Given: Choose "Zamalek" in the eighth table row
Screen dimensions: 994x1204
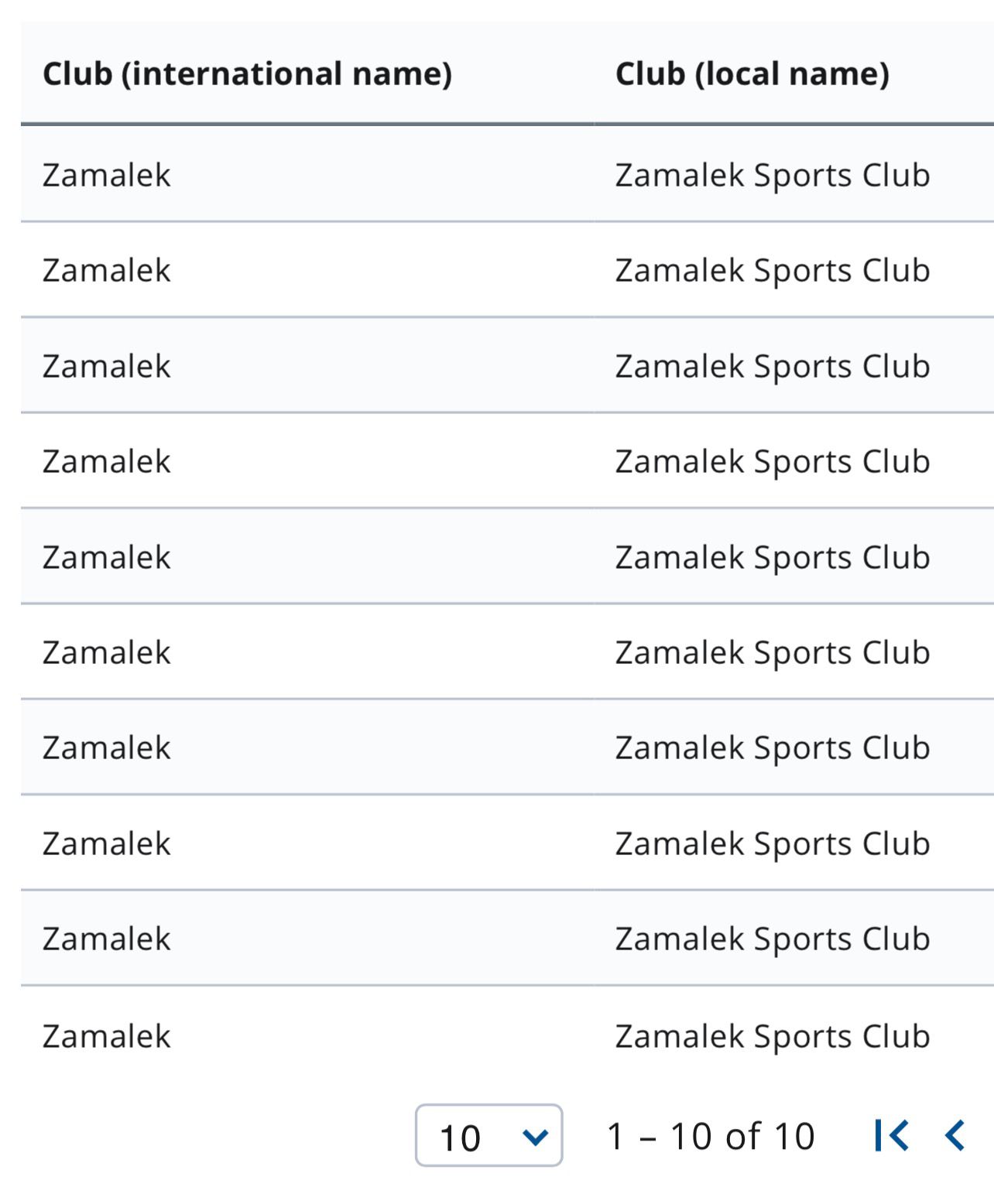Looking at the screenshot, I should 107,844.
